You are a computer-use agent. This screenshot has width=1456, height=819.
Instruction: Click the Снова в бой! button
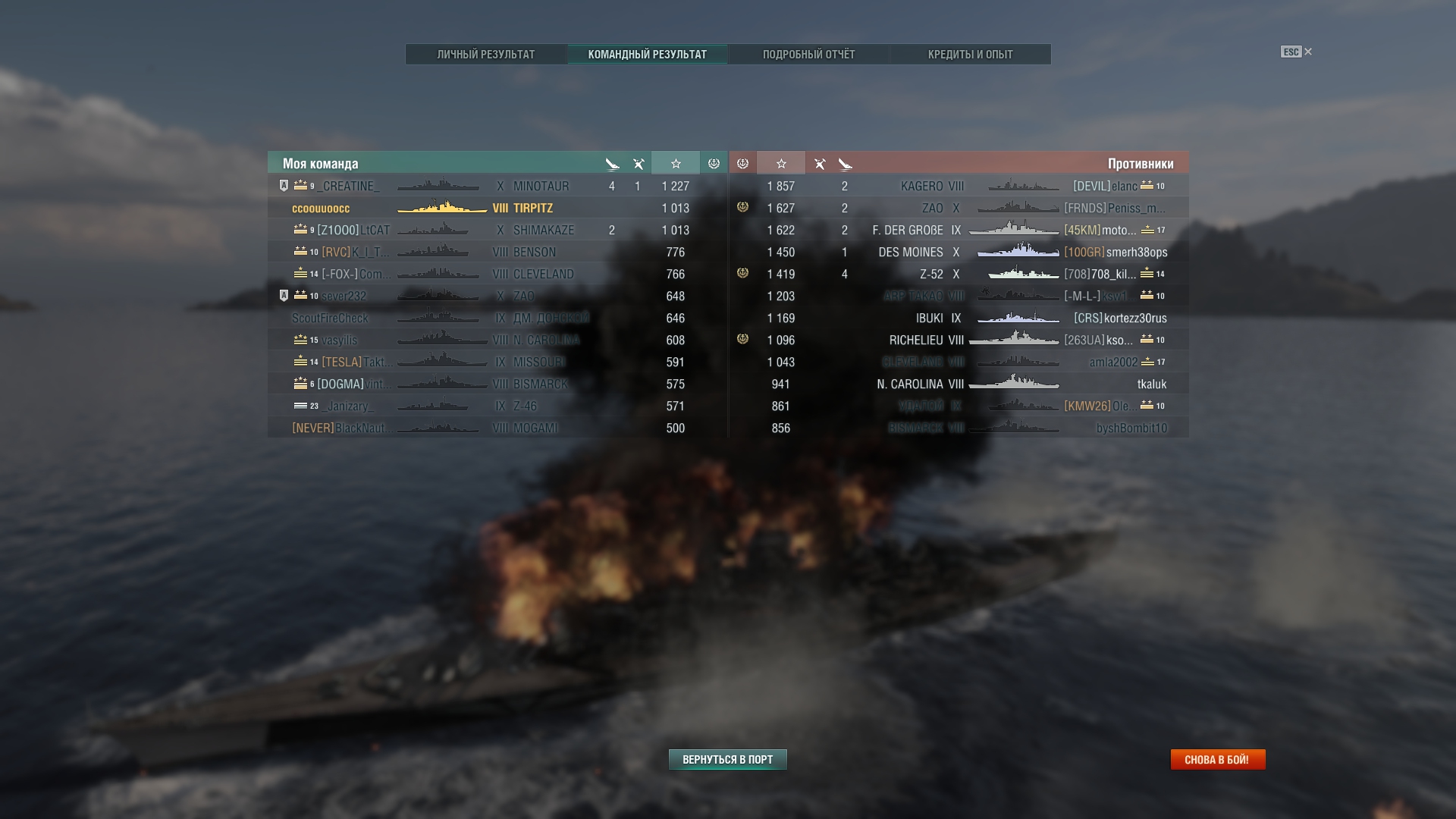pyautogui.click(x=1218, y=760)
